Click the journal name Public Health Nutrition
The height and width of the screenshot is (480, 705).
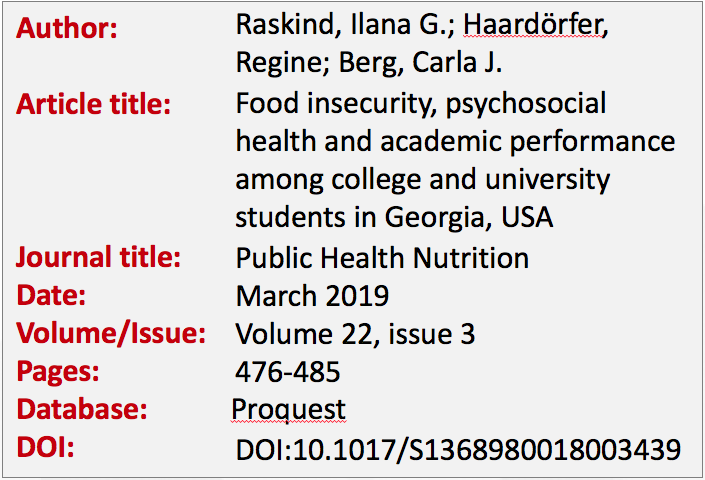click(x=382, y=258)
